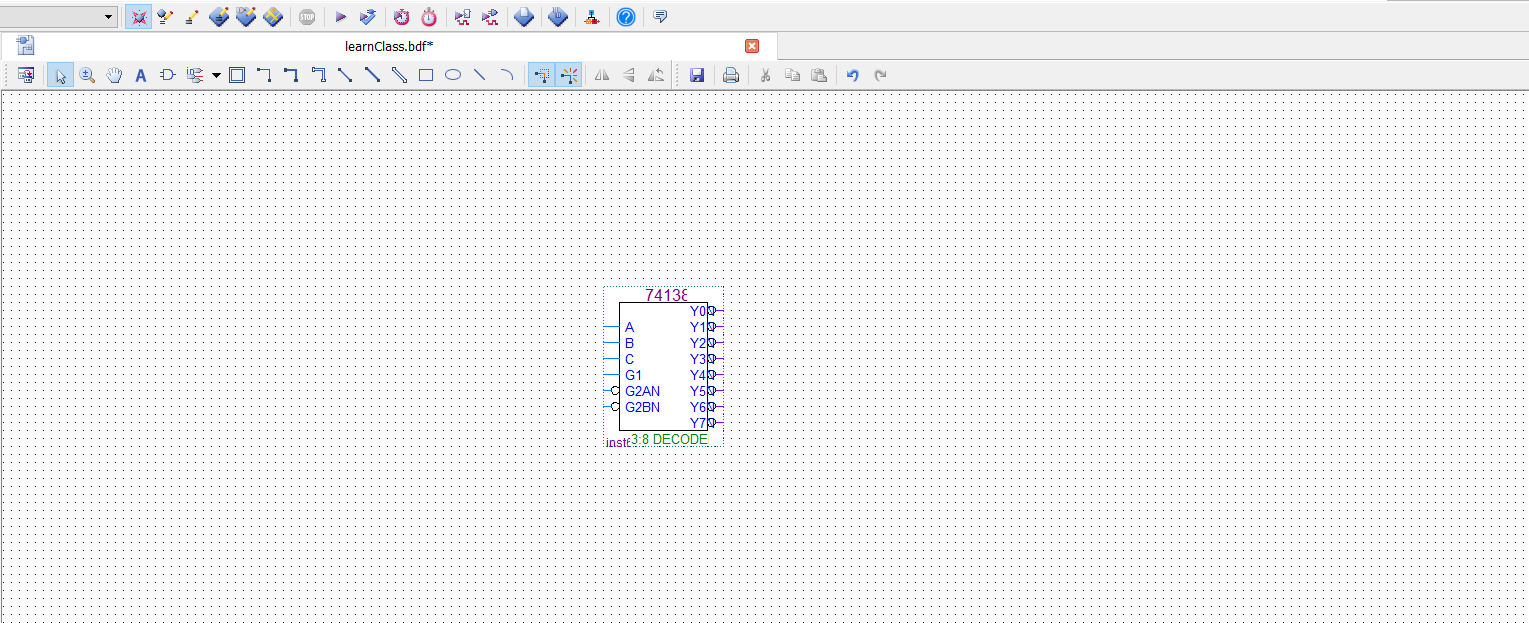Select the Rectangle drawing tool
This screenshot has height=623, width=1529.
[x=425, y=75]
